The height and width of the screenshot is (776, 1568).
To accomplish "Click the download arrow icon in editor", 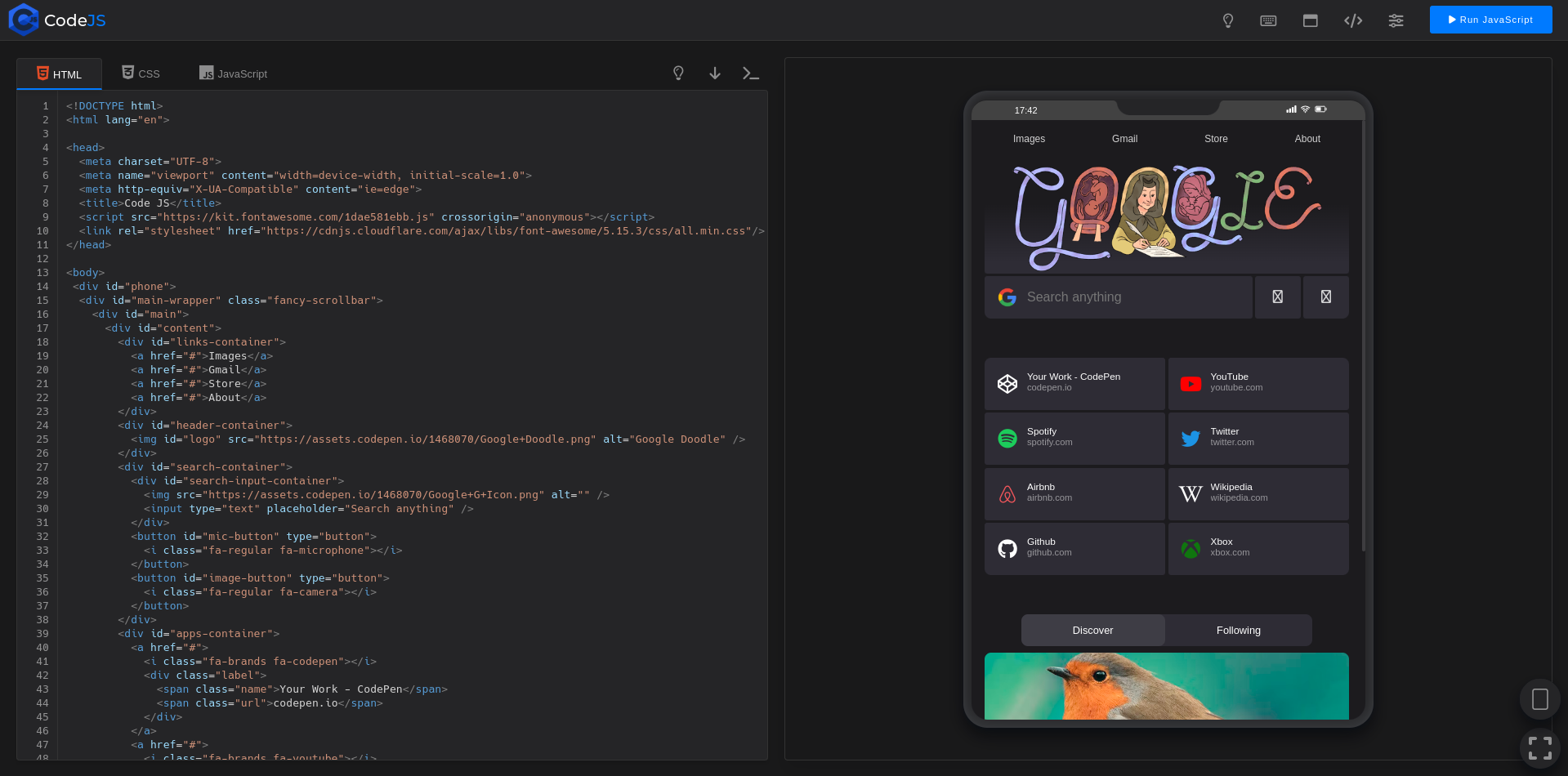I will coord(715,74).
